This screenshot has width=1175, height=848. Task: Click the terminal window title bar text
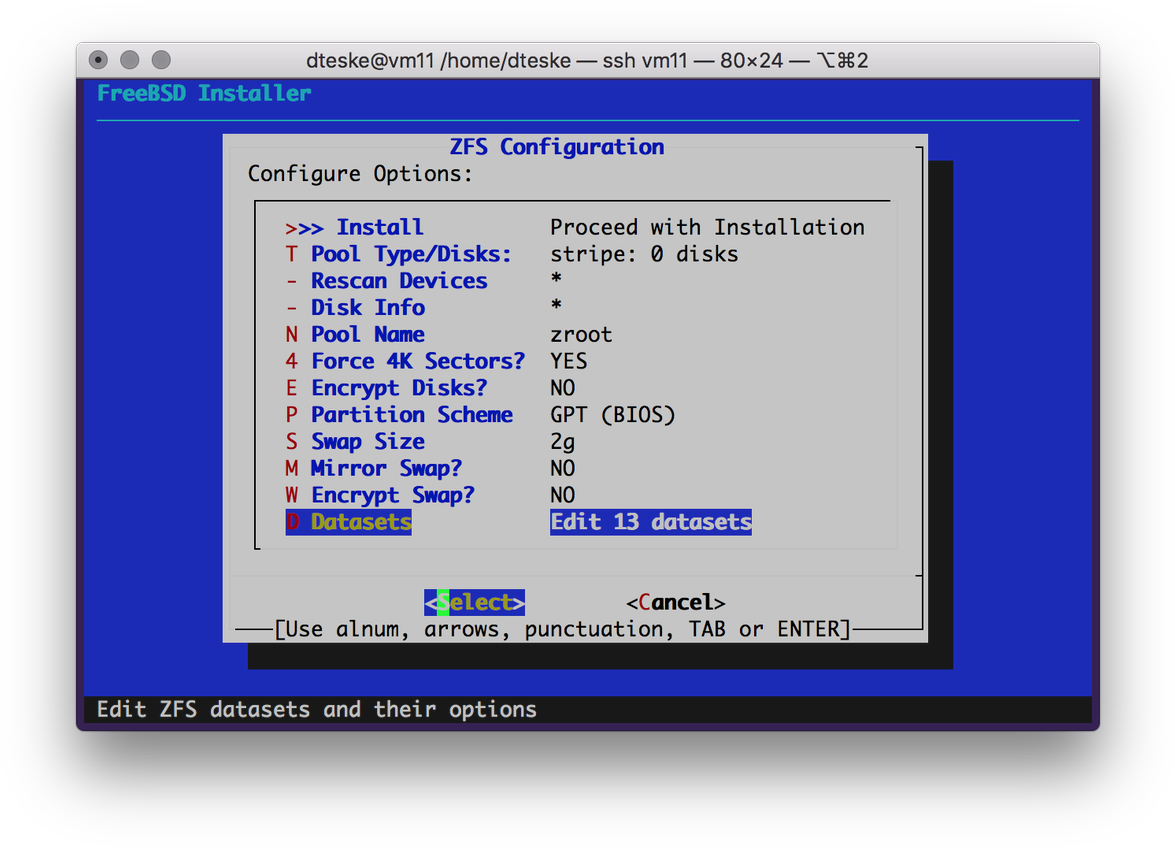click(x=587, y=61)
